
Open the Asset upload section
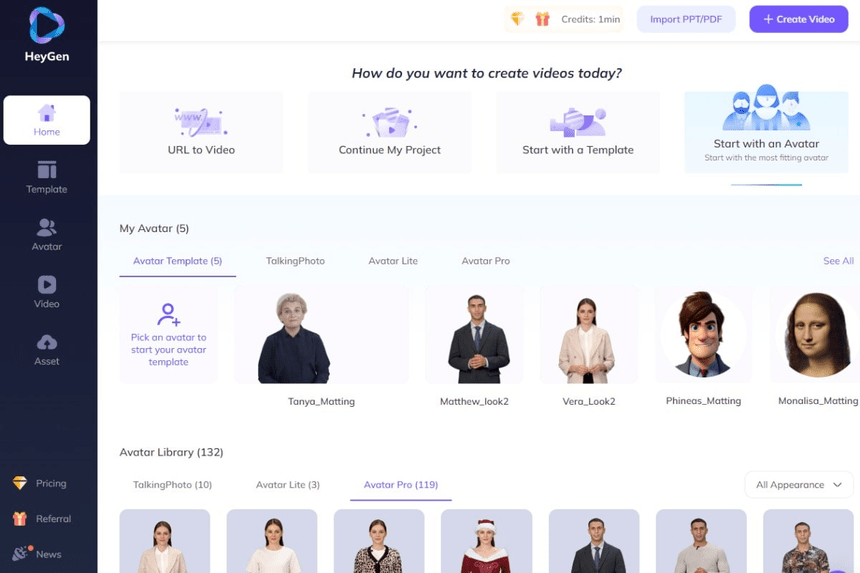47,350
